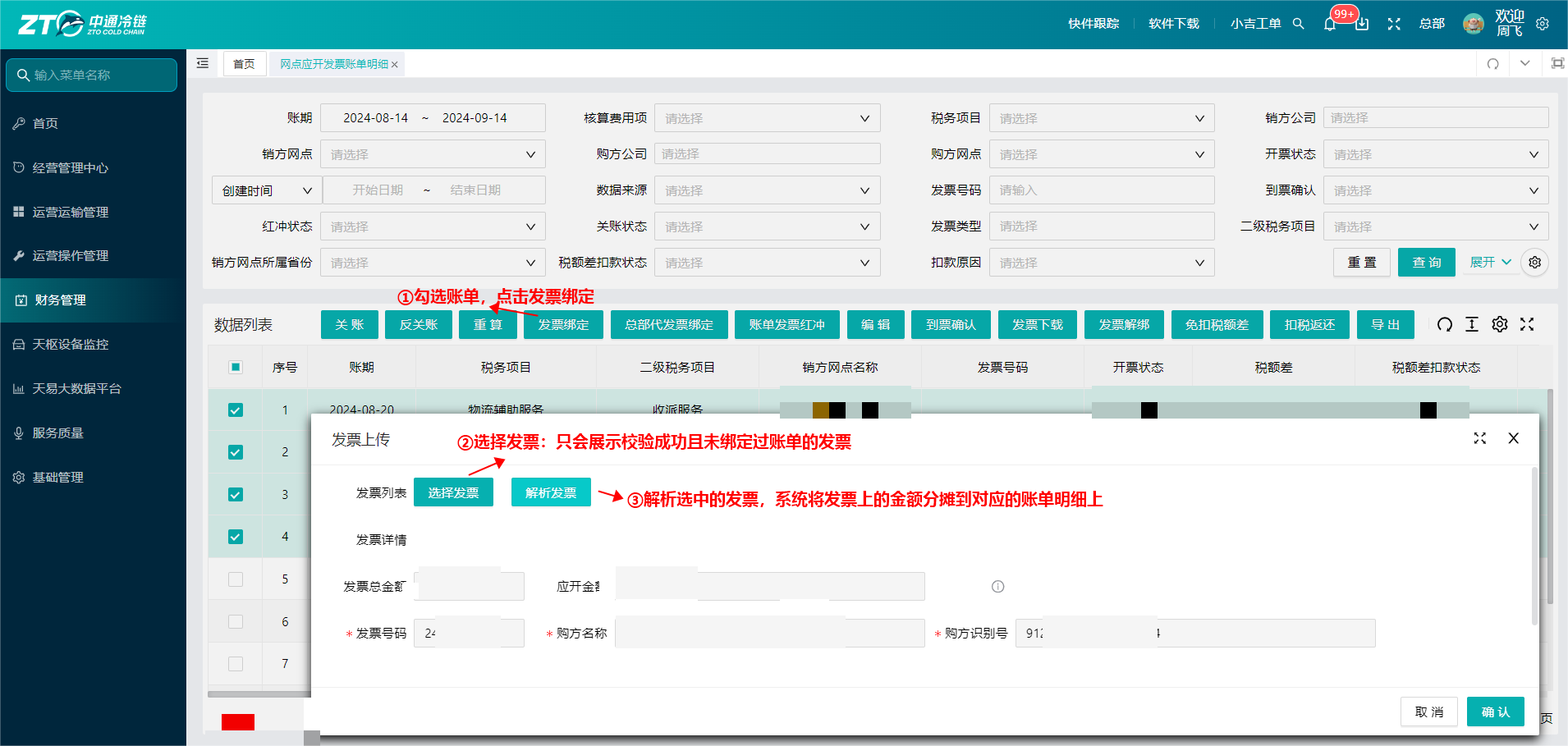Adjust row height with the table density icon
The image size is (1568, 746).
point(1472,324)
